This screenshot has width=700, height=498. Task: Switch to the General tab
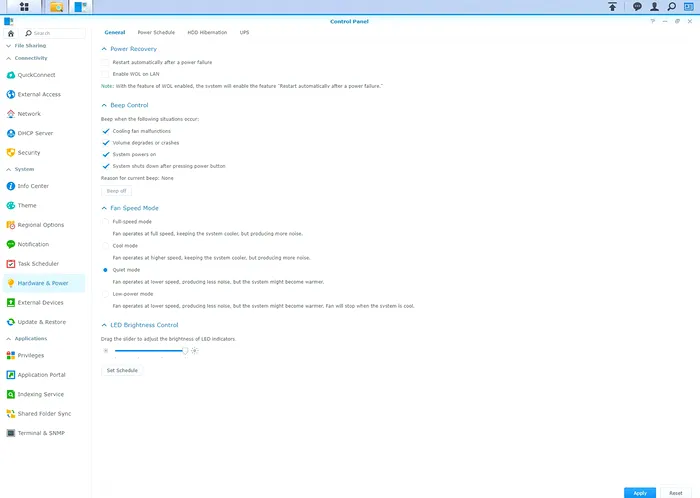pos(115,33)
